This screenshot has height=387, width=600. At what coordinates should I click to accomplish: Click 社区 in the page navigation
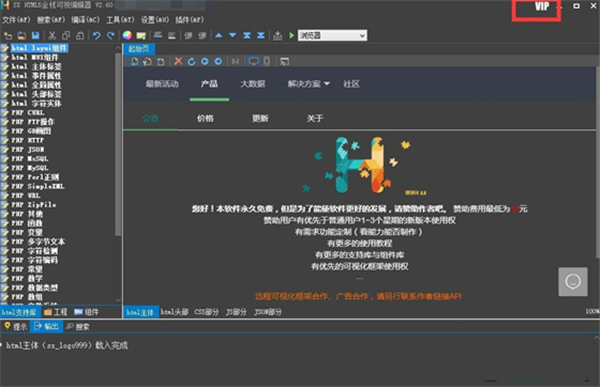351,84
